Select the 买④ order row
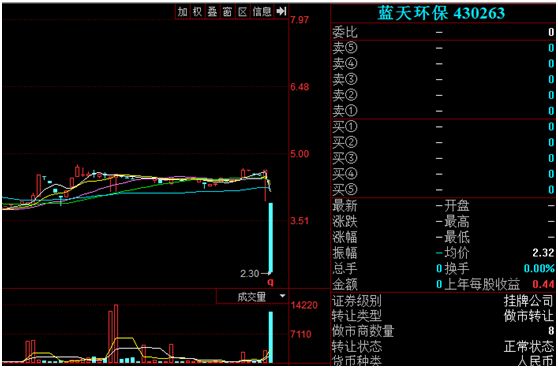This screenshot has height=368, width=558. point(443,174)
